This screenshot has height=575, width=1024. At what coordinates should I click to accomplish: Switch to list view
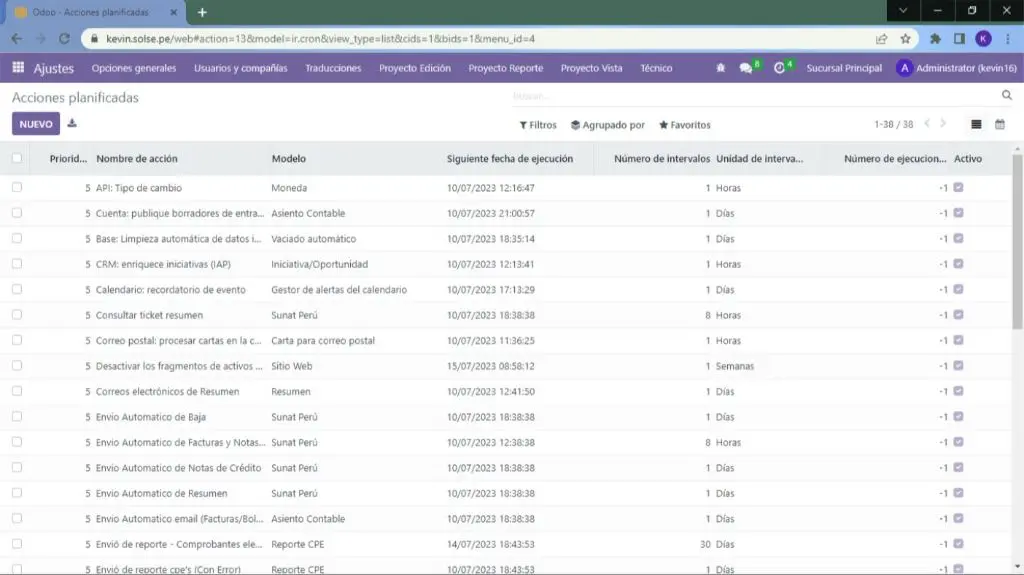tap(976, 125)
